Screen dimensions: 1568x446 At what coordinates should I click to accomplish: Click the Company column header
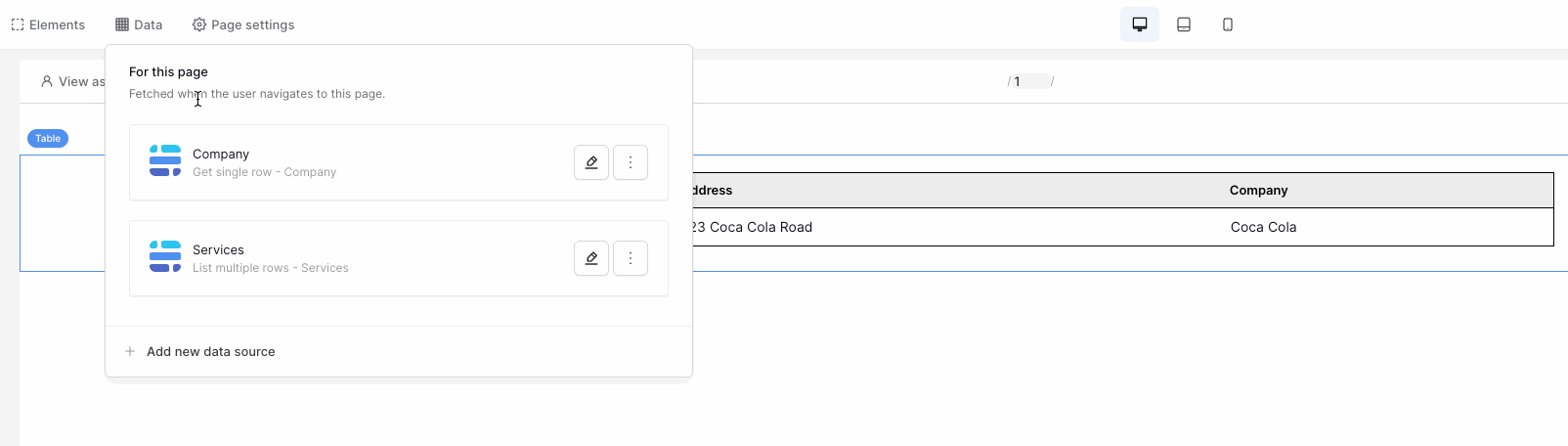[1258, 190]
